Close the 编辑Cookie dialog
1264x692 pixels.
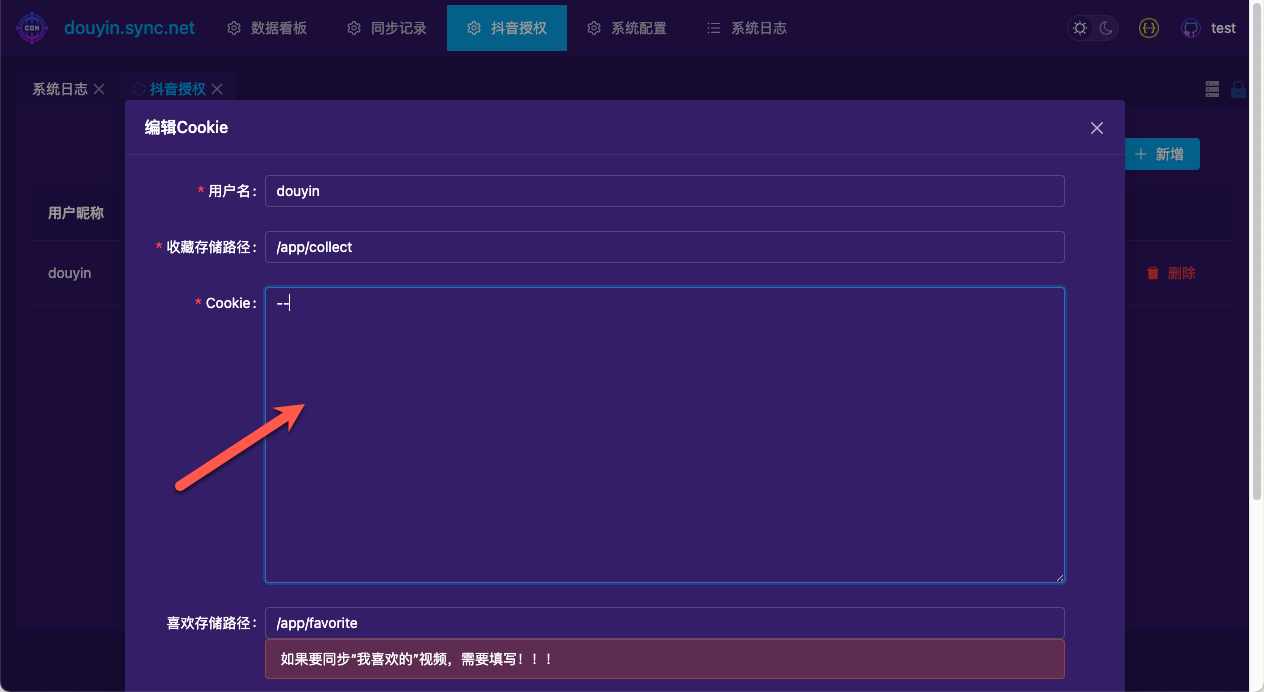1096,128
